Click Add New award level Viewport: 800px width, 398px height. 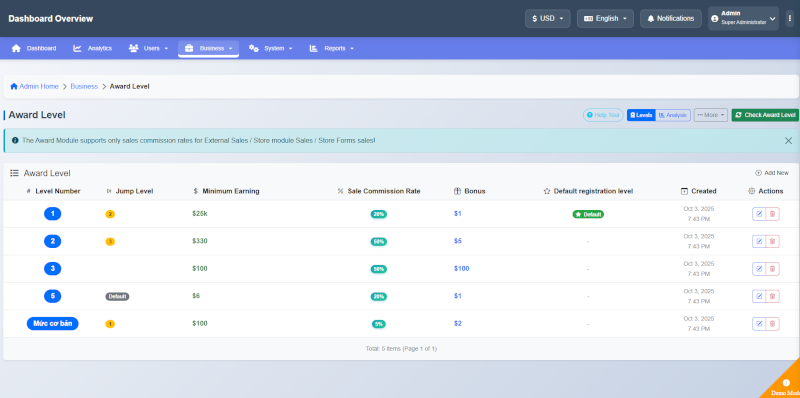[772, 173]
